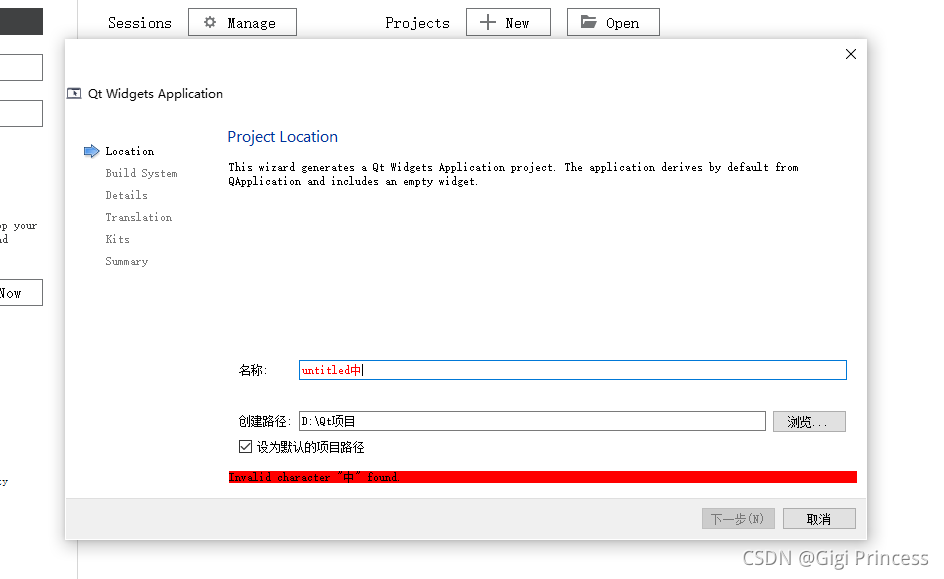This screenshot has height=579, width=944.
Task: Click the Projects label
Action: (417, 23)
